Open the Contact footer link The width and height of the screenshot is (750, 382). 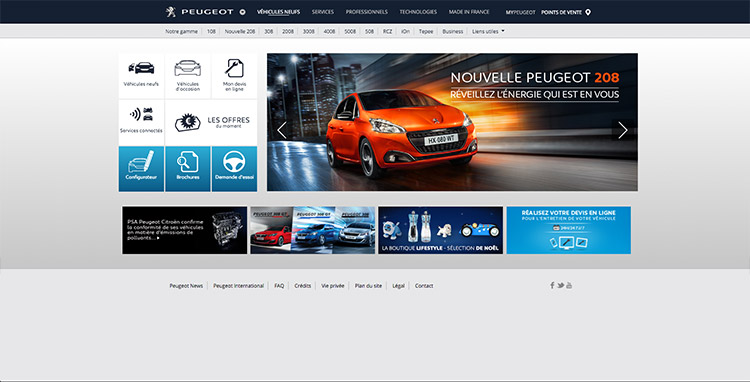click(x=424, y=286)
